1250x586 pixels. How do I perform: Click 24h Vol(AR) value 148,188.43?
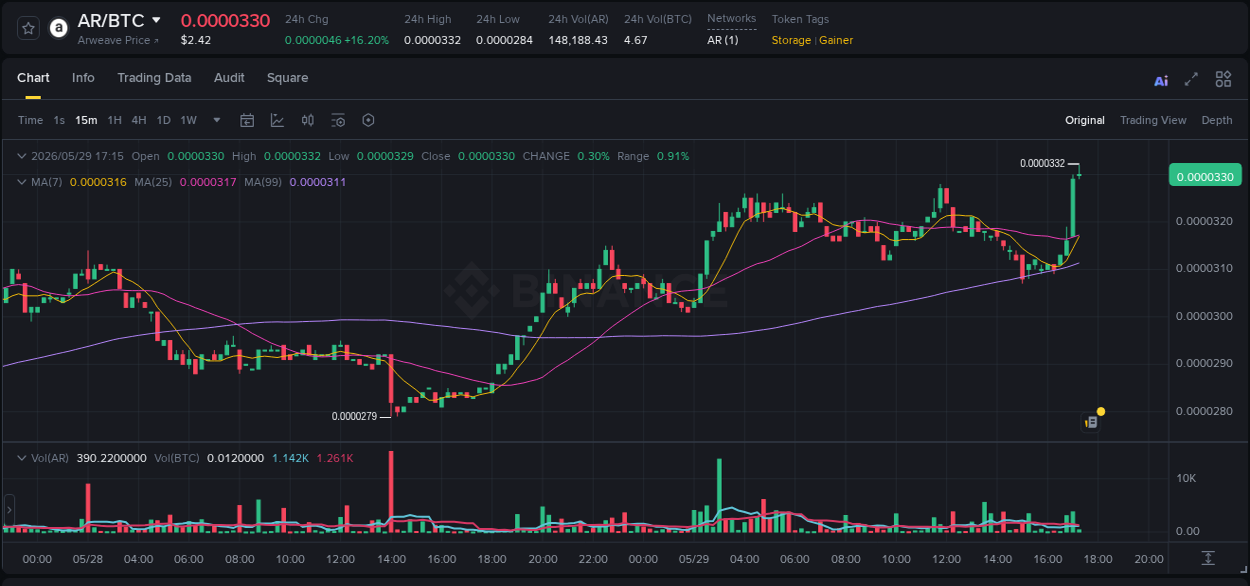578,40
